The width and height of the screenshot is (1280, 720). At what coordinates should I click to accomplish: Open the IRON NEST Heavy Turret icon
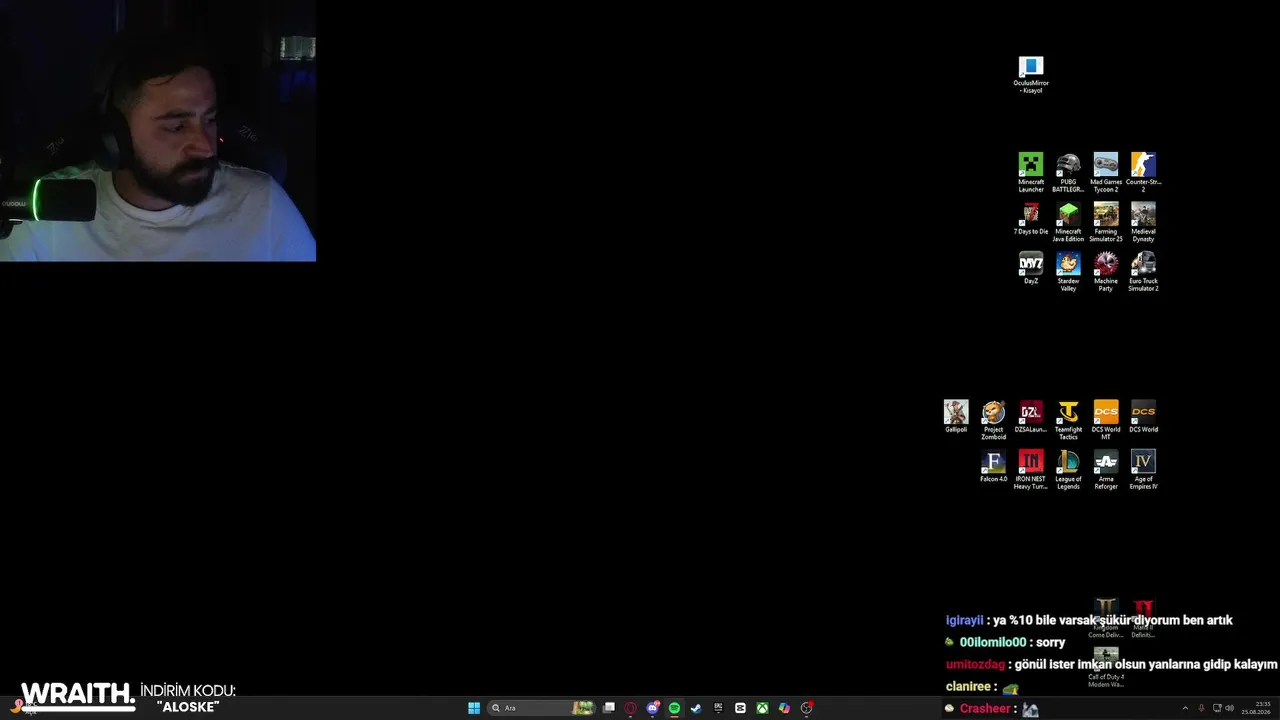1031,469
